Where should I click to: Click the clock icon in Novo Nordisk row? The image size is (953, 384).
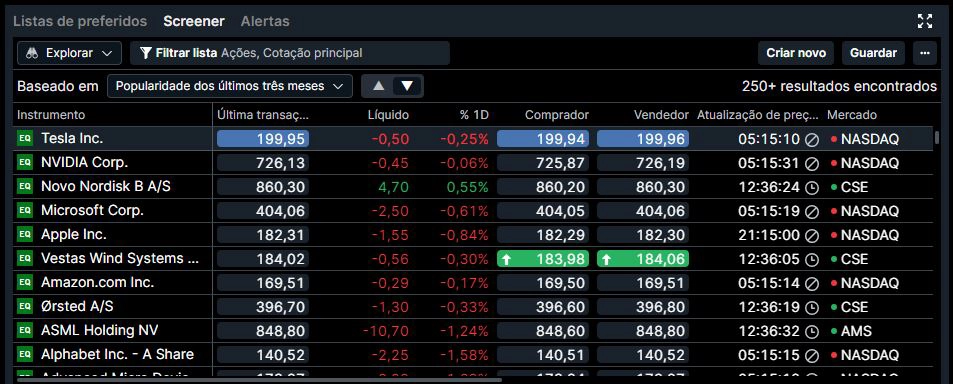coord(812,188)
